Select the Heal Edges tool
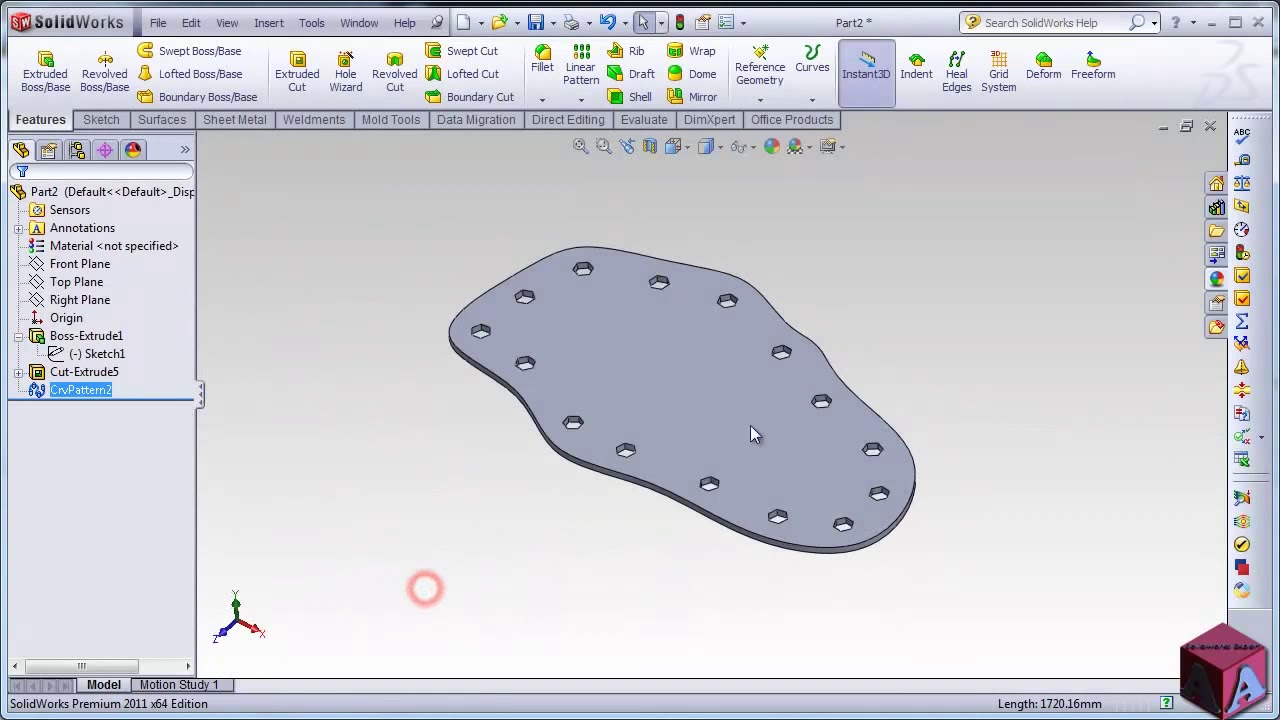Screen dimensions: 1280x720 [x=957, y=72]
